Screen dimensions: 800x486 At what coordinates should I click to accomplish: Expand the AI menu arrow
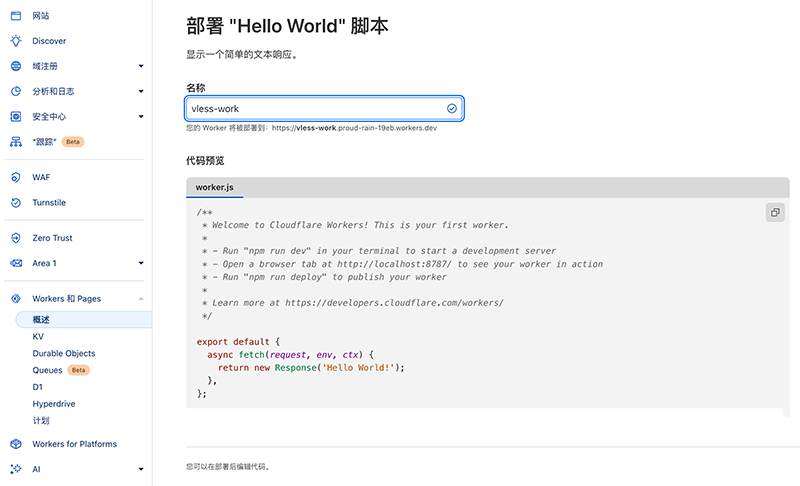[141, 469]
